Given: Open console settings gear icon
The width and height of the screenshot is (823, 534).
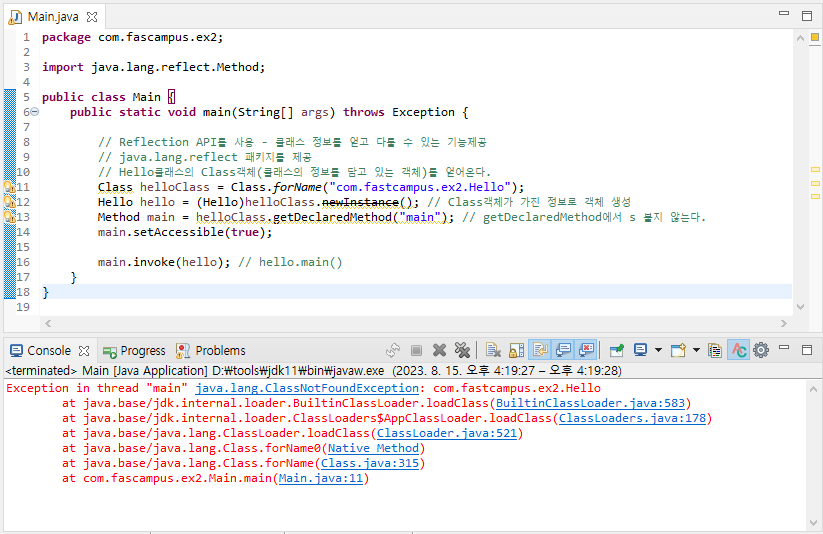Looking at the screenshot, I should point(761,350).
